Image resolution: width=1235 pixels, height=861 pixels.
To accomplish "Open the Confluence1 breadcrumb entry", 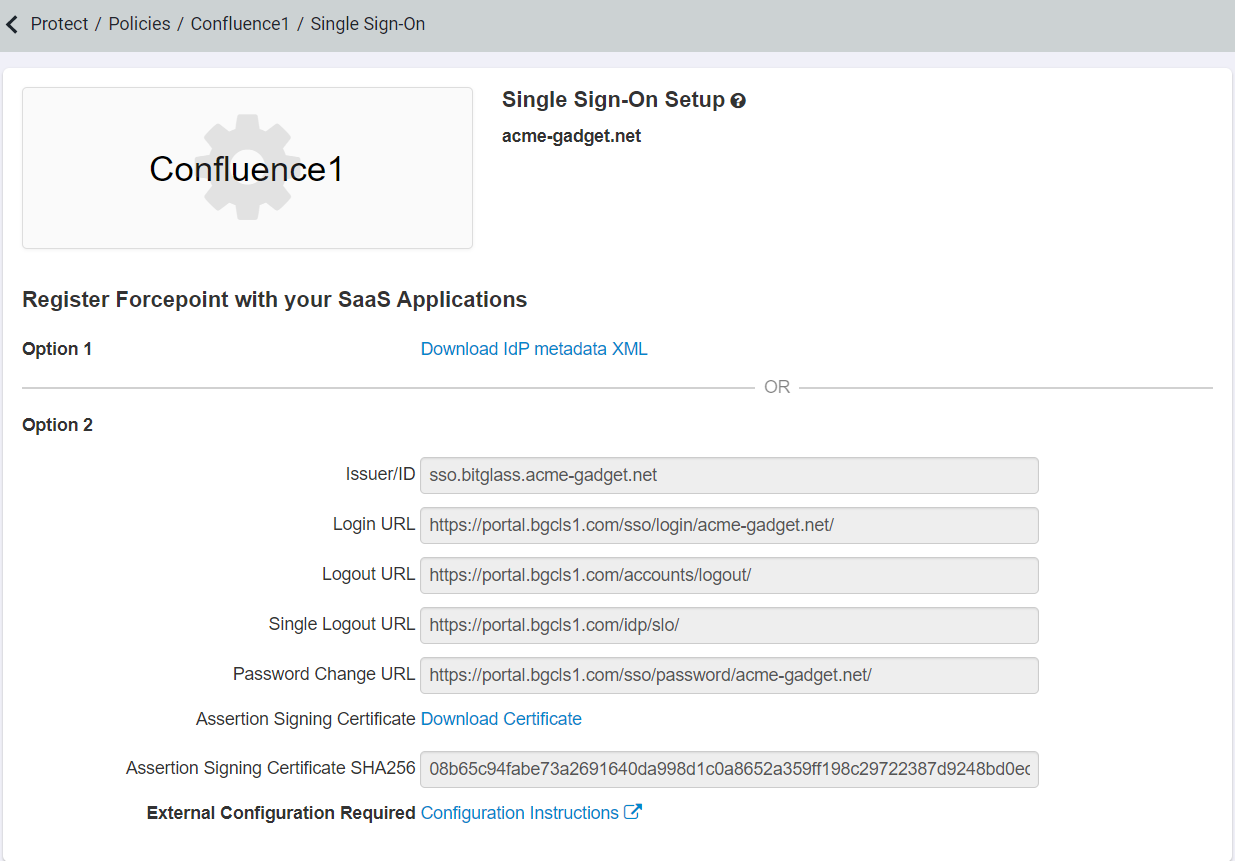I will point(240,23).
